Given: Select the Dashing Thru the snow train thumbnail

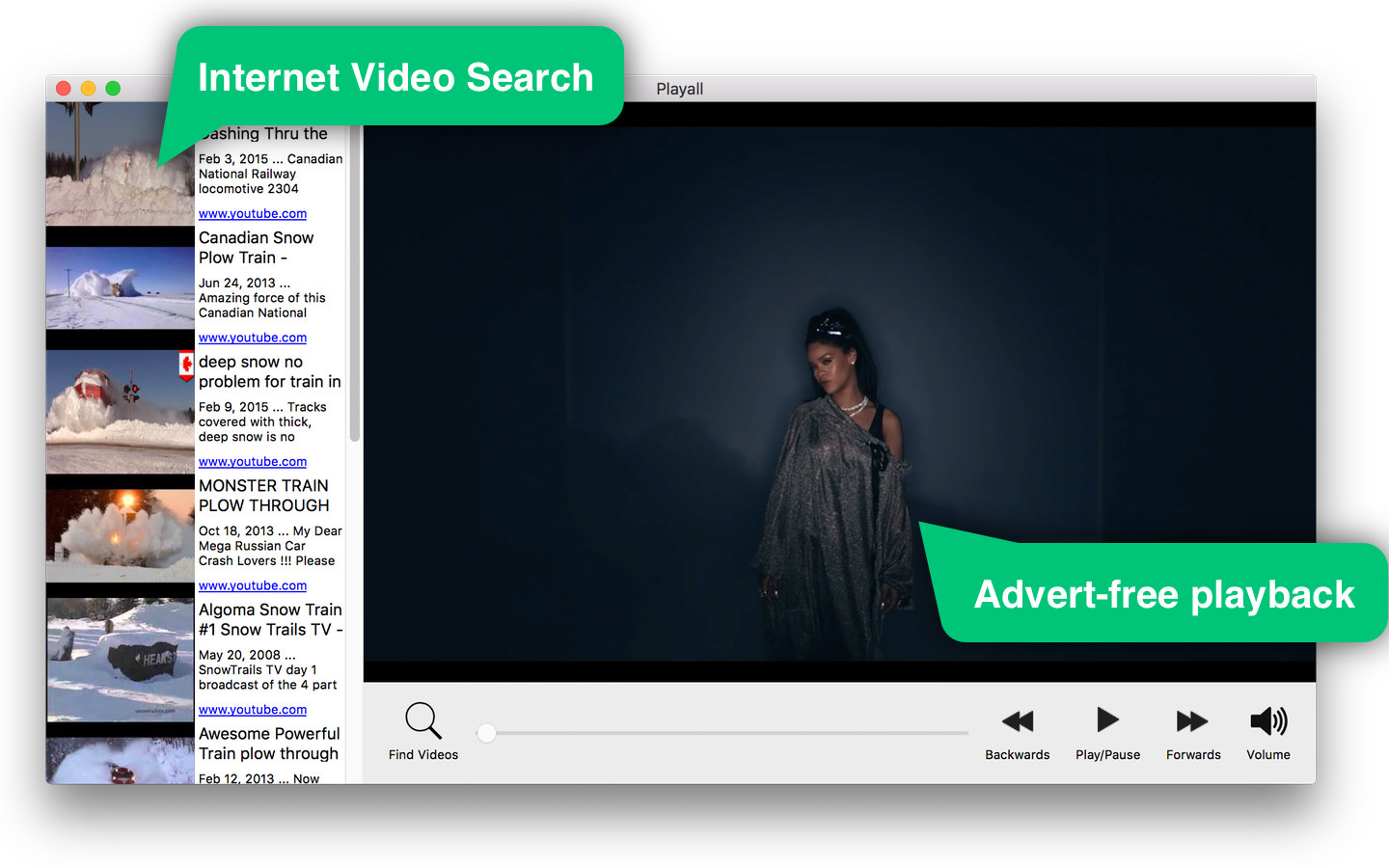Looking at the screenshot, I should click(x=120, y=164).
